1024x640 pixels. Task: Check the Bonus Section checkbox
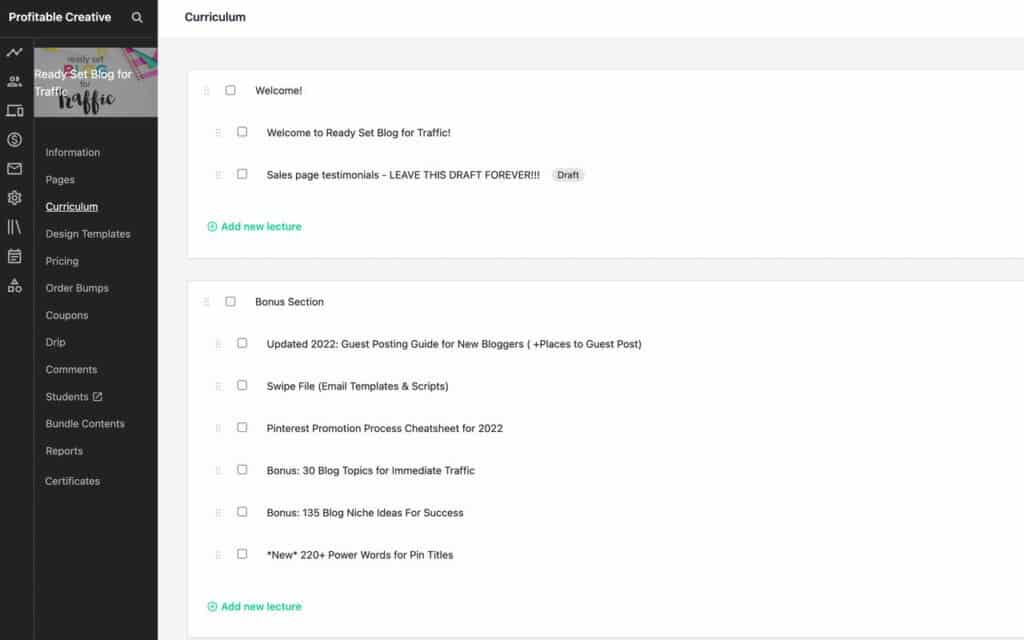(x=230, y=302)
